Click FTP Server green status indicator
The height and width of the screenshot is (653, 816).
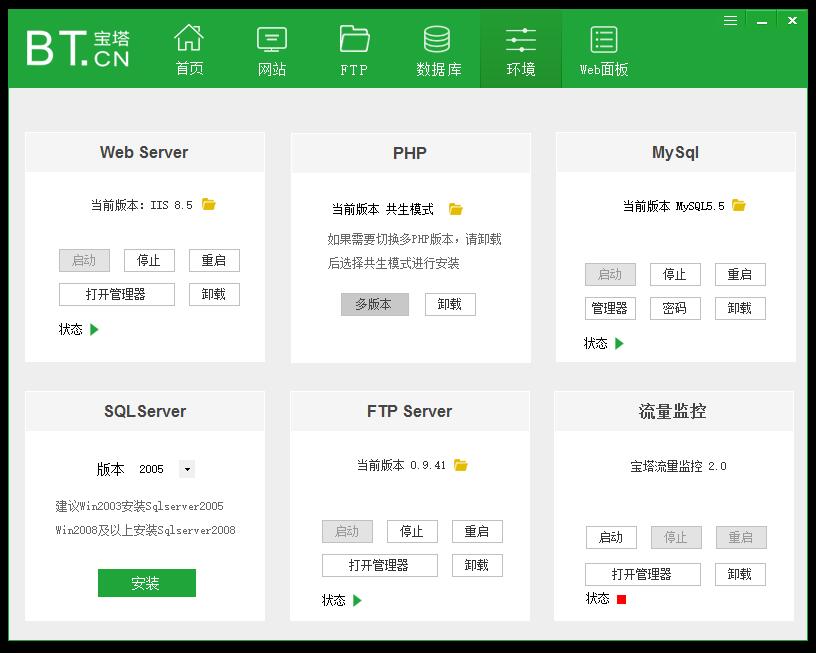(357, 600)
